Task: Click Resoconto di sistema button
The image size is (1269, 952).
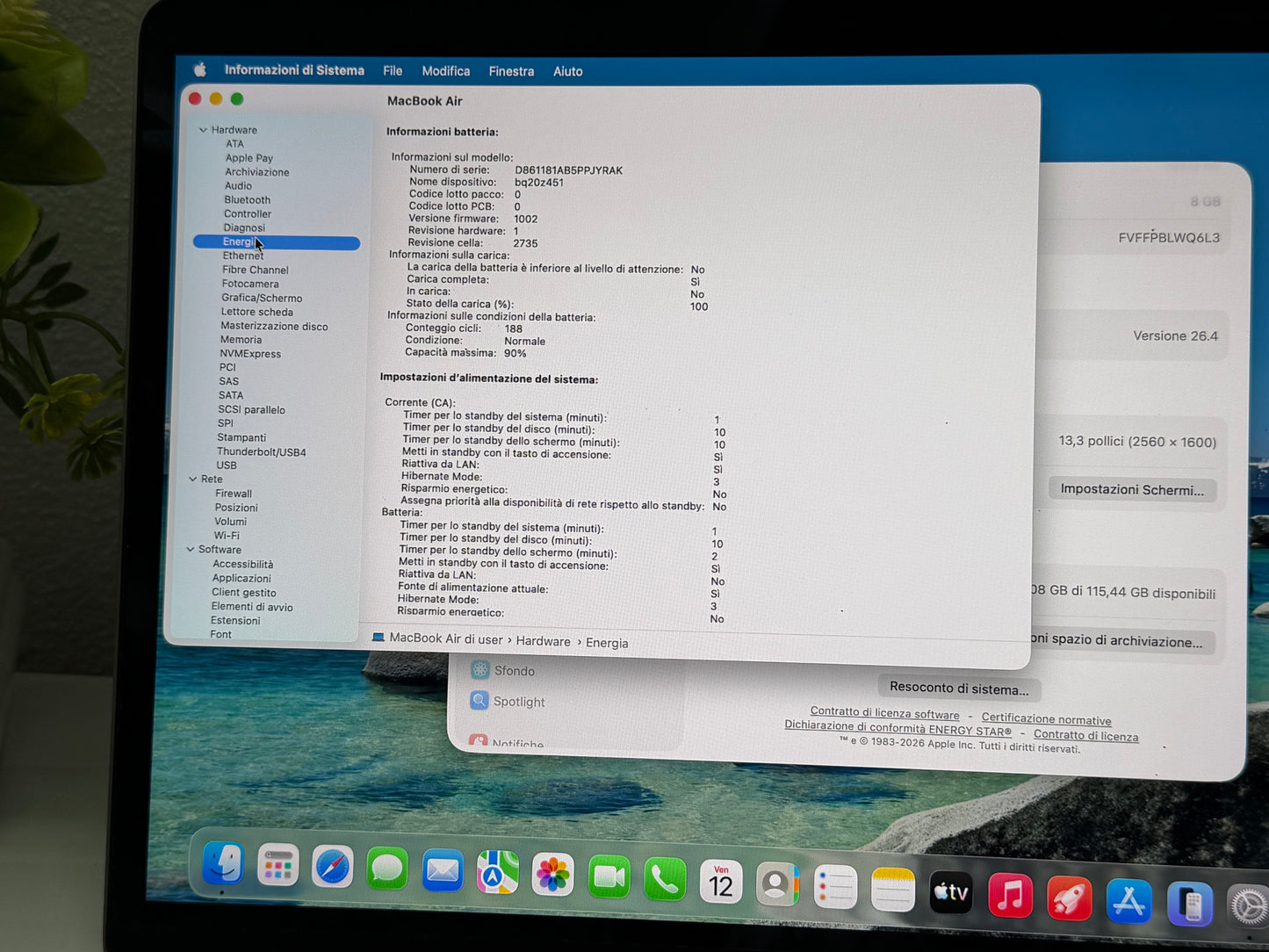Action: (x=959, y=689)
